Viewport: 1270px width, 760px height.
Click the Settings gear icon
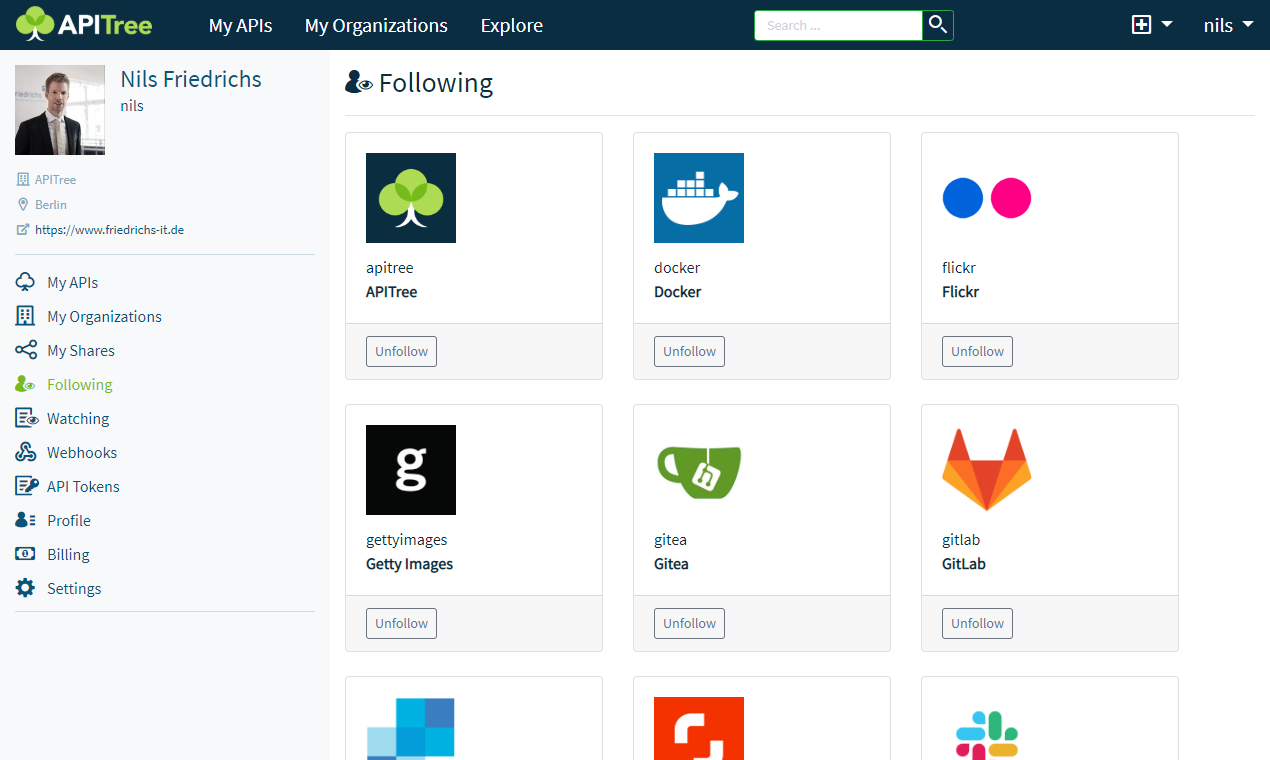[x=26, y=588]
